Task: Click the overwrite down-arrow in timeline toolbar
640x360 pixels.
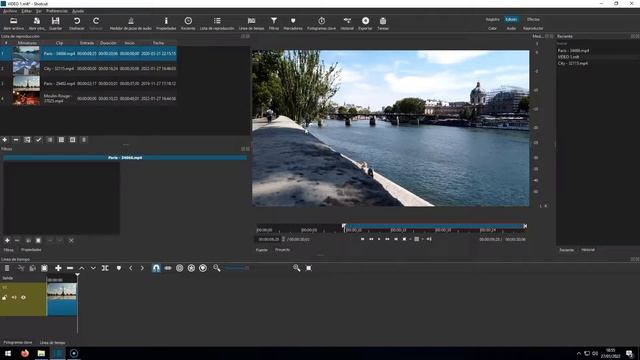Action: pos(93,268)
